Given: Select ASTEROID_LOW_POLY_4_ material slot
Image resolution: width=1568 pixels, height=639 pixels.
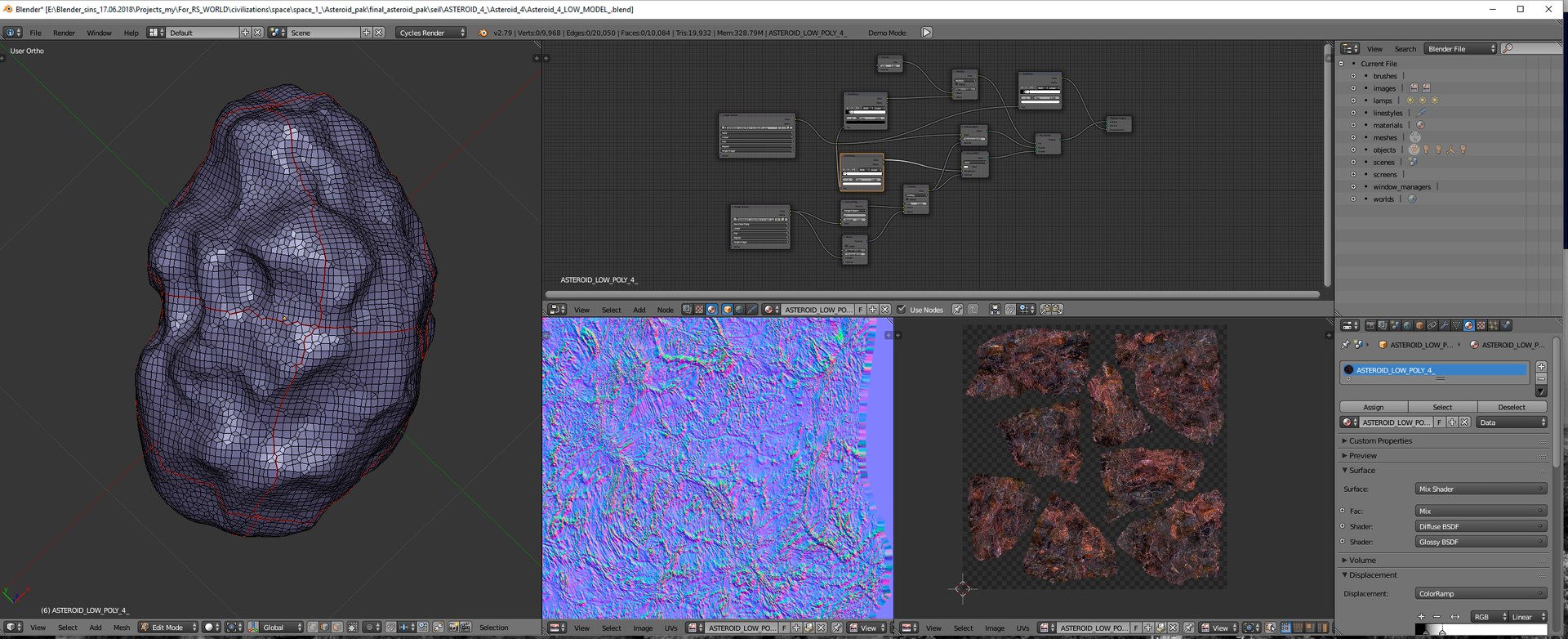Looking at the screenshot, I should (x=1434, y=370).
